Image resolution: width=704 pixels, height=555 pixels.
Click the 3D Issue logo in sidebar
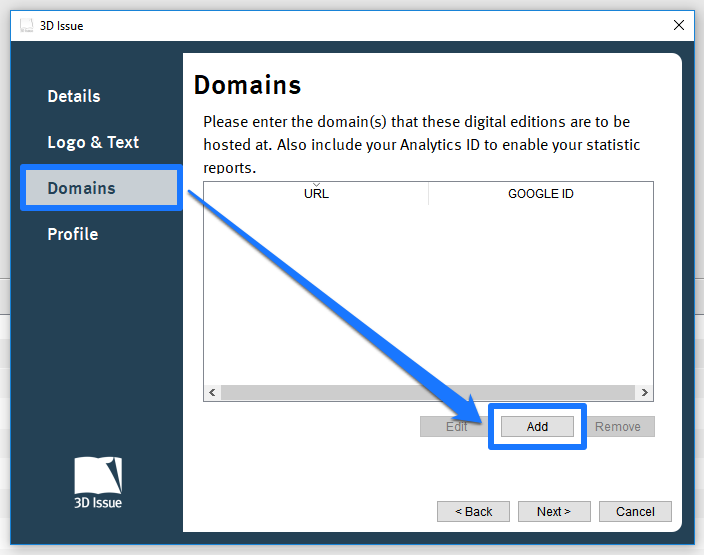pos(98,483)
